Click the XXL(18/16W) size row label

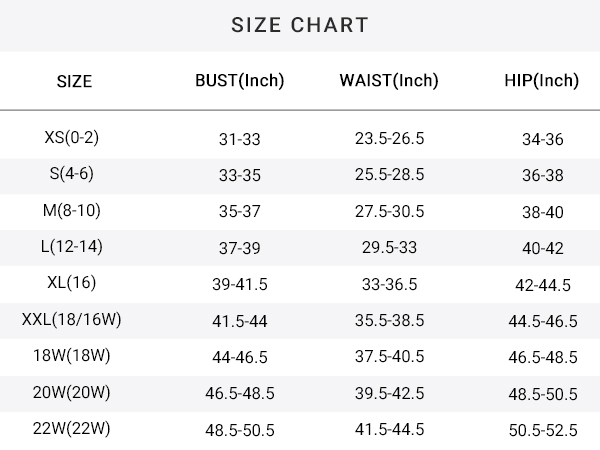coord(72,320)
